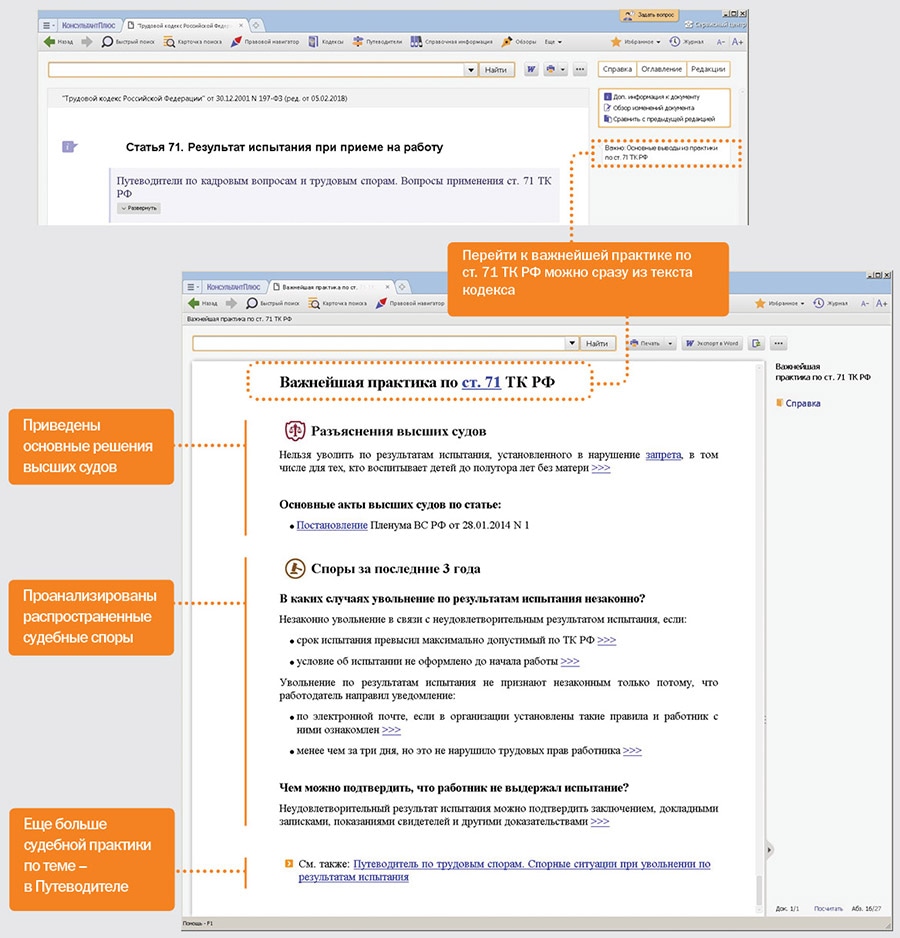Click Найти button in top window

point(495,70)
